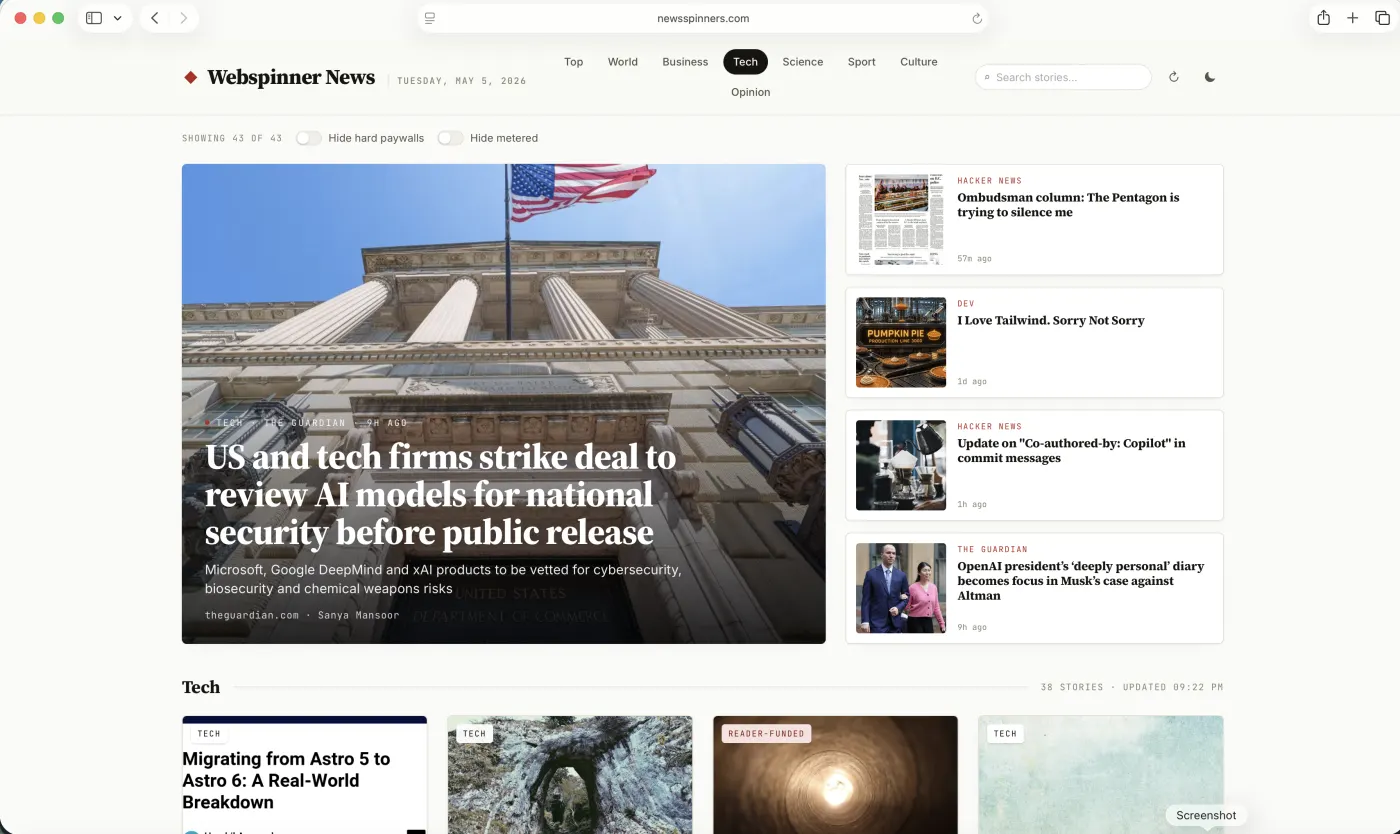Click the page reader icon in address bar
1400x834 pixels.
pos(430,18)
